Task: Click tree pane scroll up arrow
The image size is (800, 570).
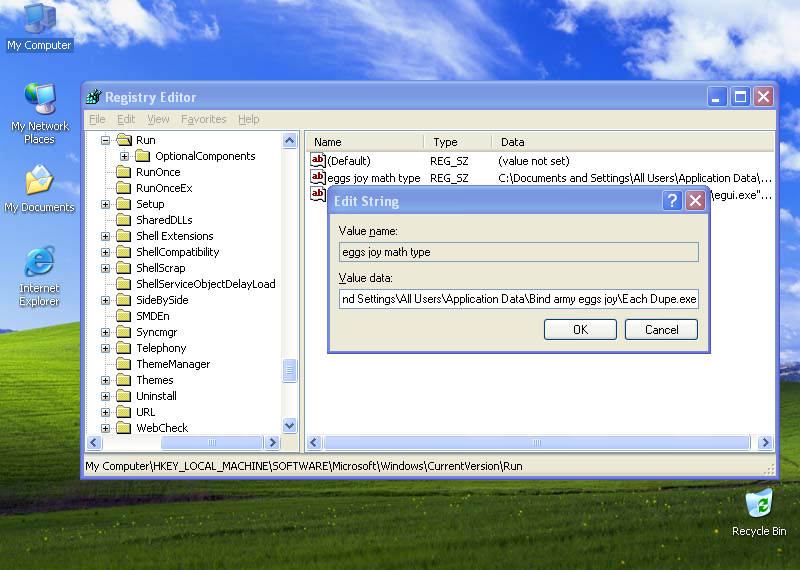Action: [289, 140]
